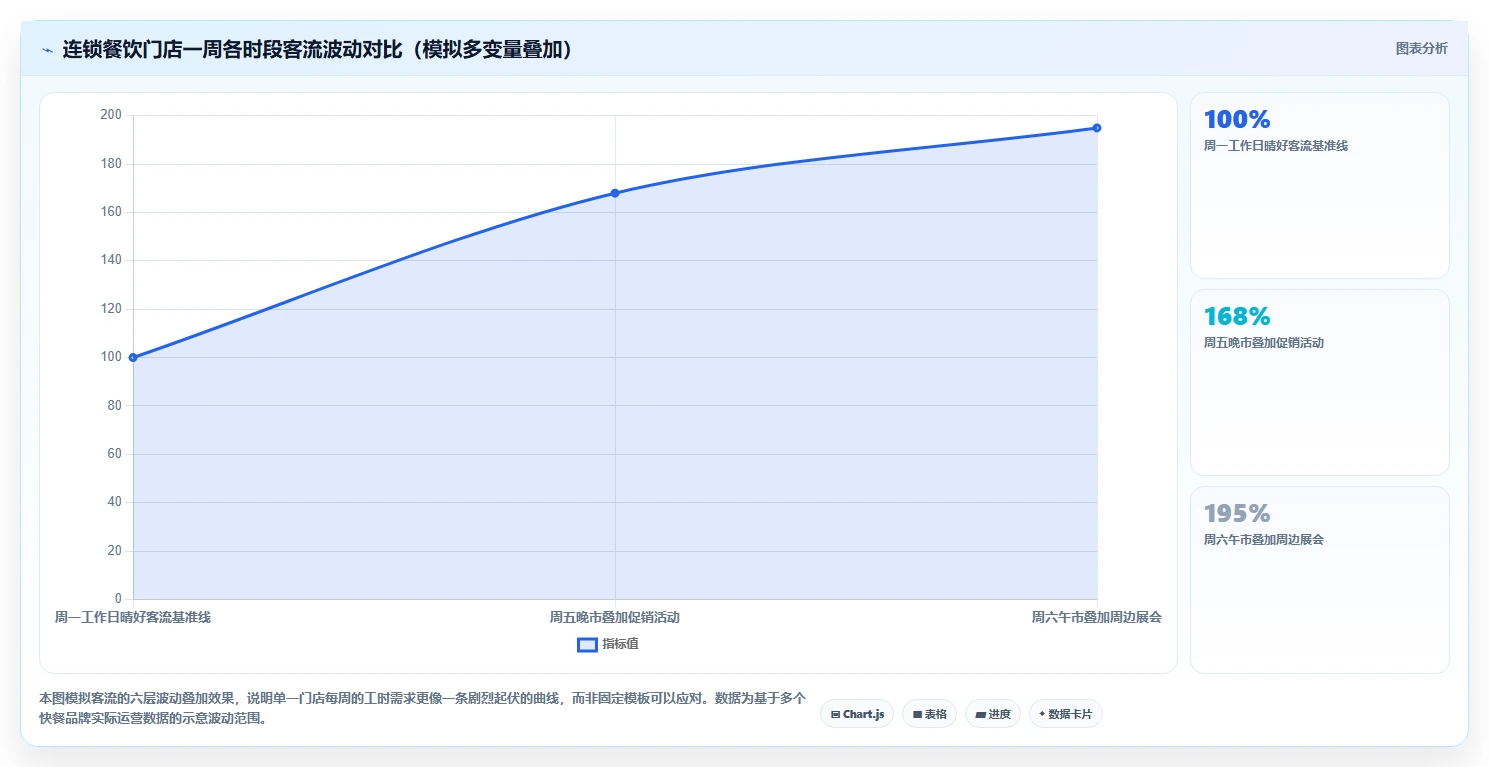The width and height of the screenshot is (1489, 767).
Task: Click the Chart.js tag at the bottom
Action: click(857, 714)
